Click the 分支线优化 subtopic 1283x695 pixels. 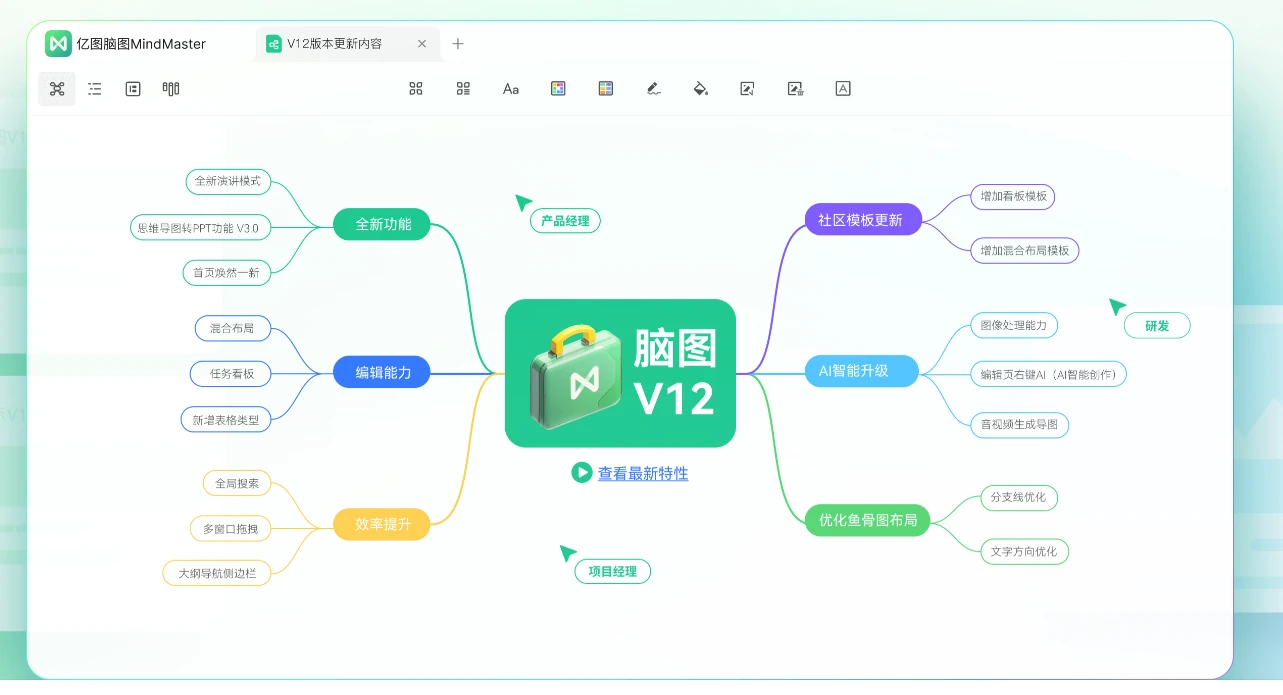coord(1019,497)
